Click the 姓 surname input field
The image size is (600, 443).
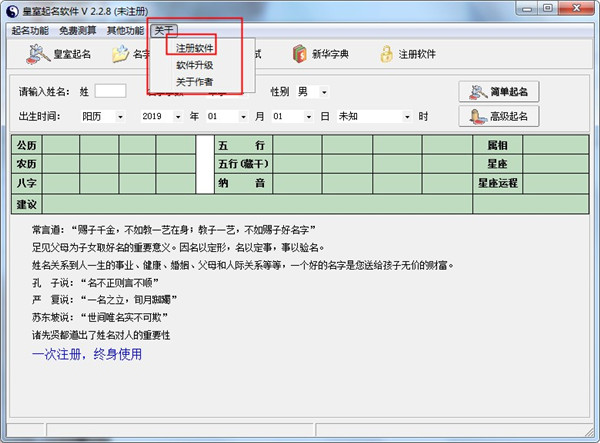(110, 91)
